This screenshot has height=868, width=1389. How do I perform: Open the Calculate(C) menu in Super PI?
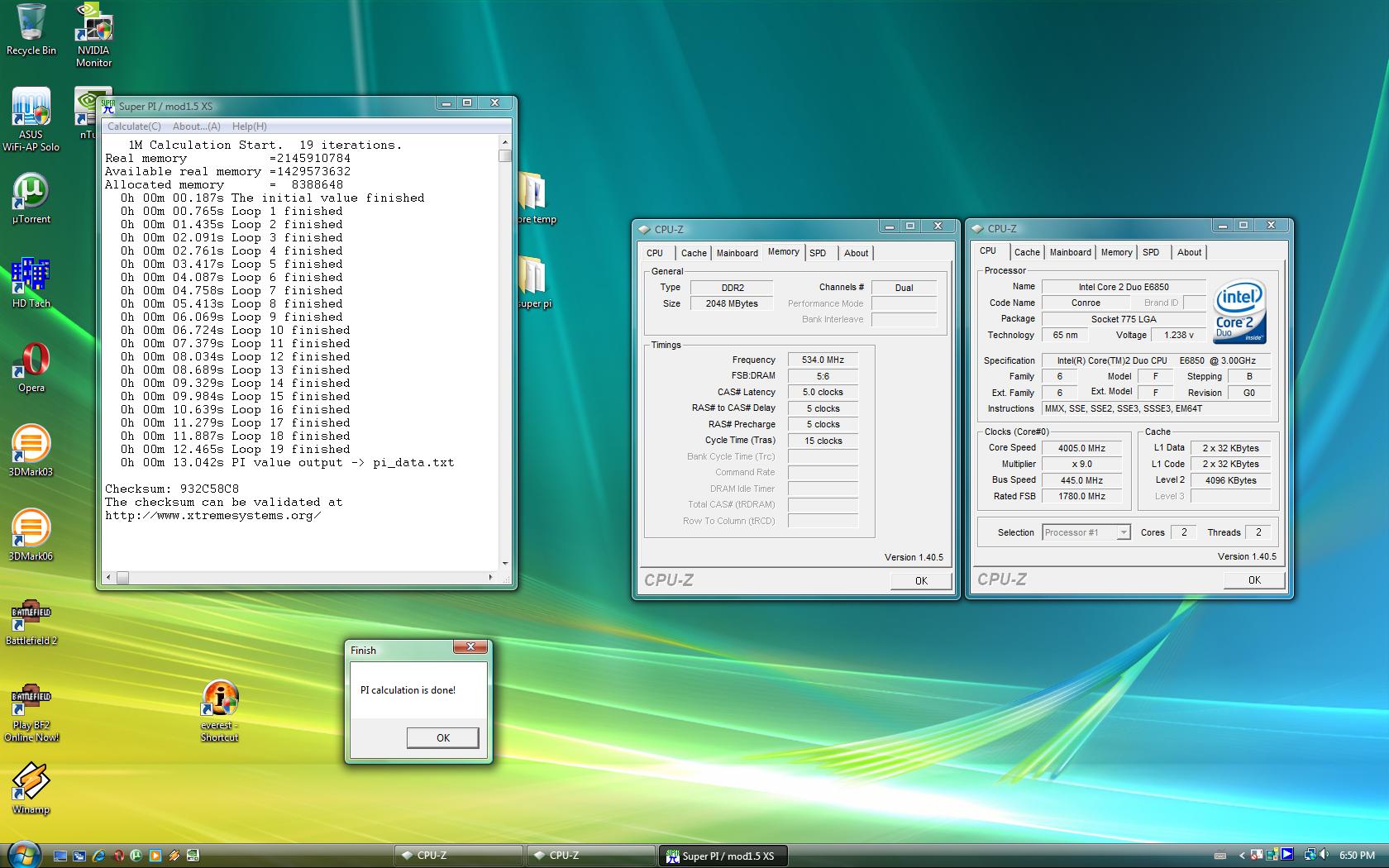tap(134, 126)
